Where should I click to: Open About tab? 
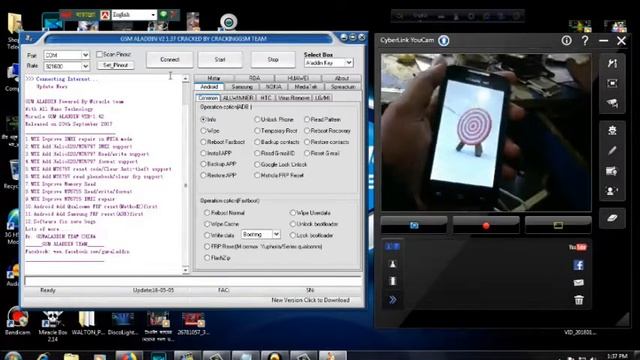pos(342,78)
